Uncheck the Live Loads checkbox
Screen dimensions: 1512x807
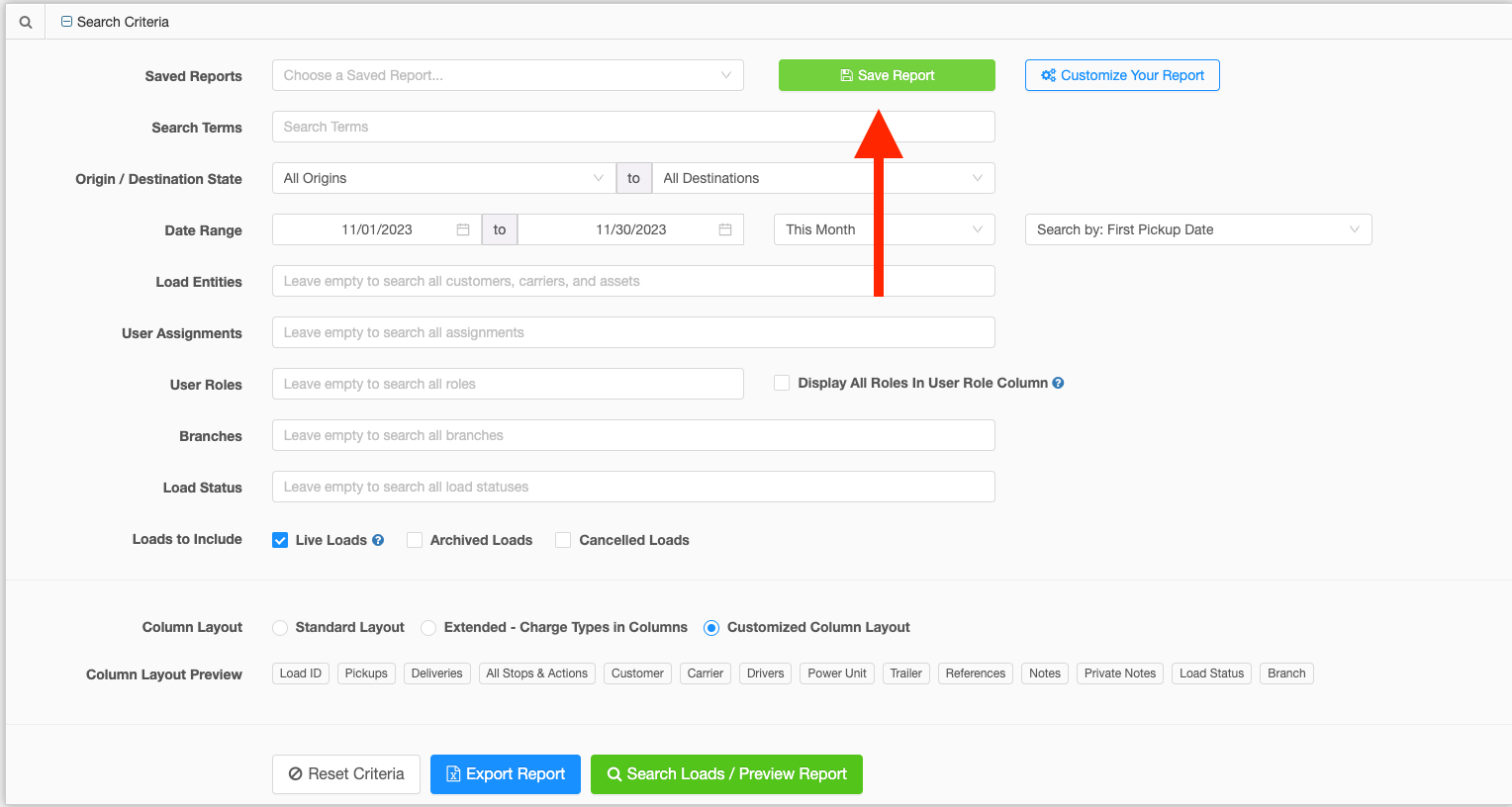(x=280, y=540)
